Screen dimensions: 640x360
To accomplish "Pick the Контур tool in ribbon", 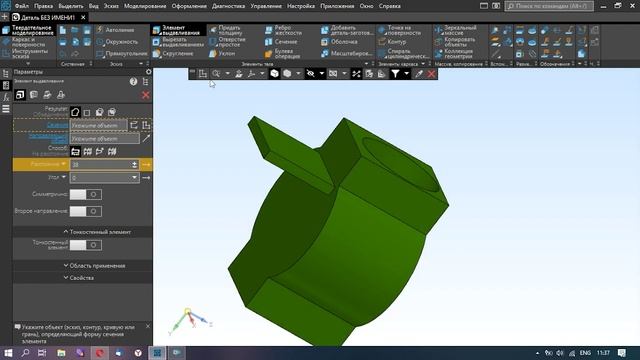I will [392, 42].
